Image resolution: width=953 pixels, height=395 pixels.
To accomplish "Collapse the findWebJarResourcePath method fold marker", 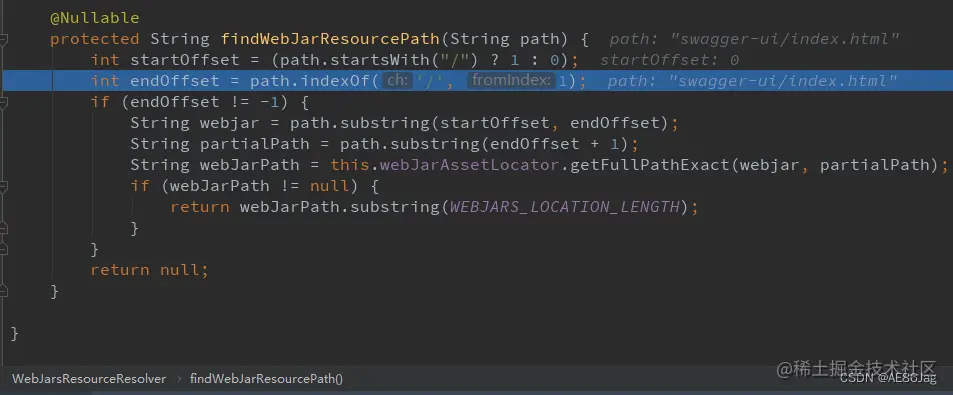I will coord(4,40).
